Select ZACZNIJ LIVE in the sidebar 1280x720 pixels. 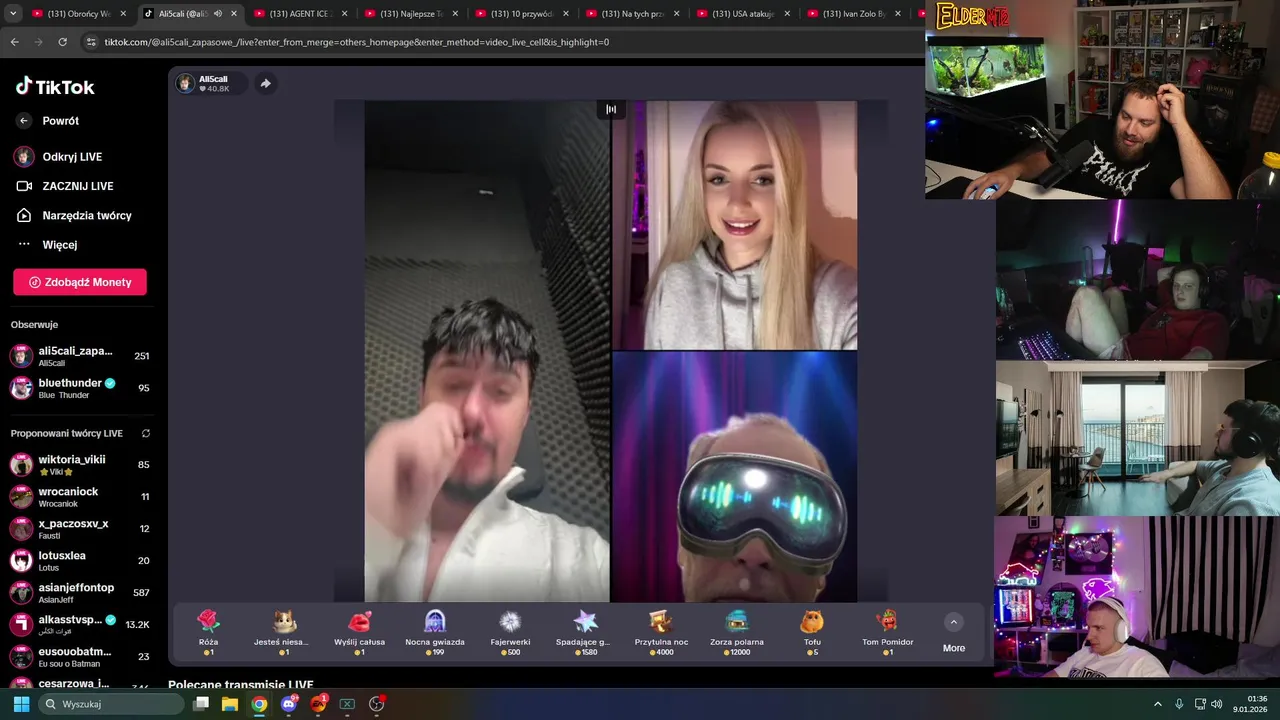click(77, 186)
